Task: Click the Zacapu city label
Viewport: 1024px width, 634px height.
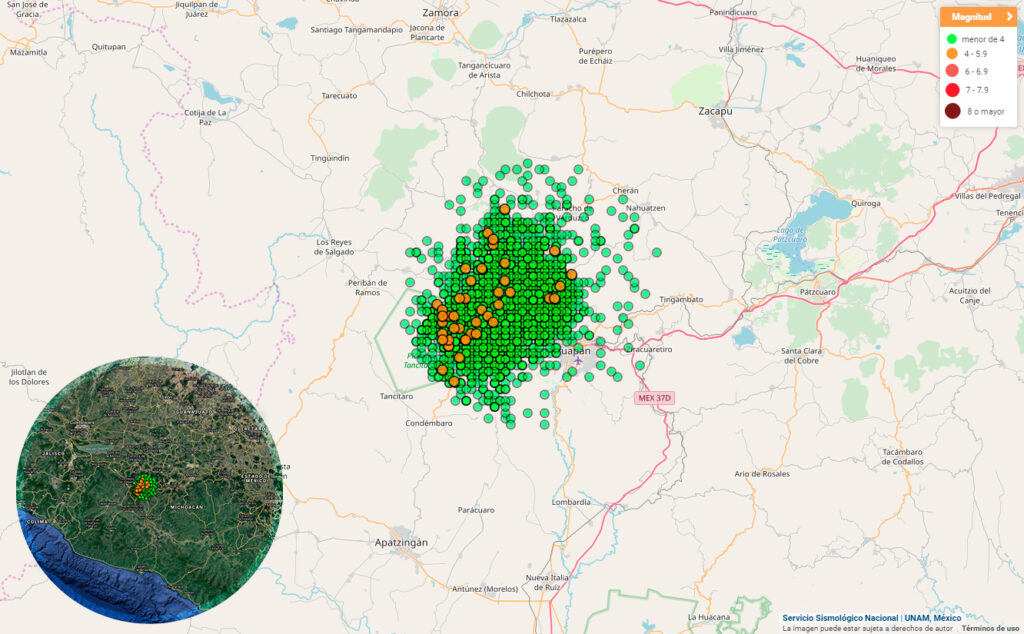Action: [715, 111]
